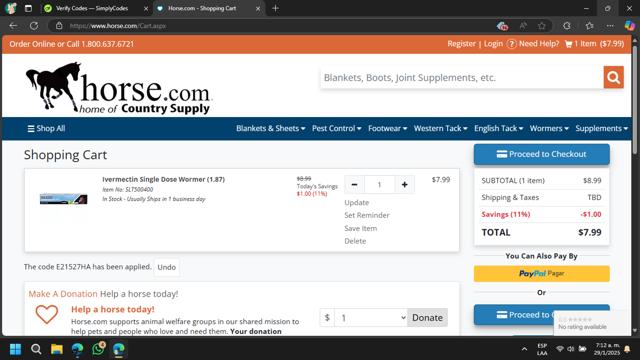Viewport: 640px width, 360px height.
Task: Click top Proceed to Checkout button
Action: coord(542,154)
